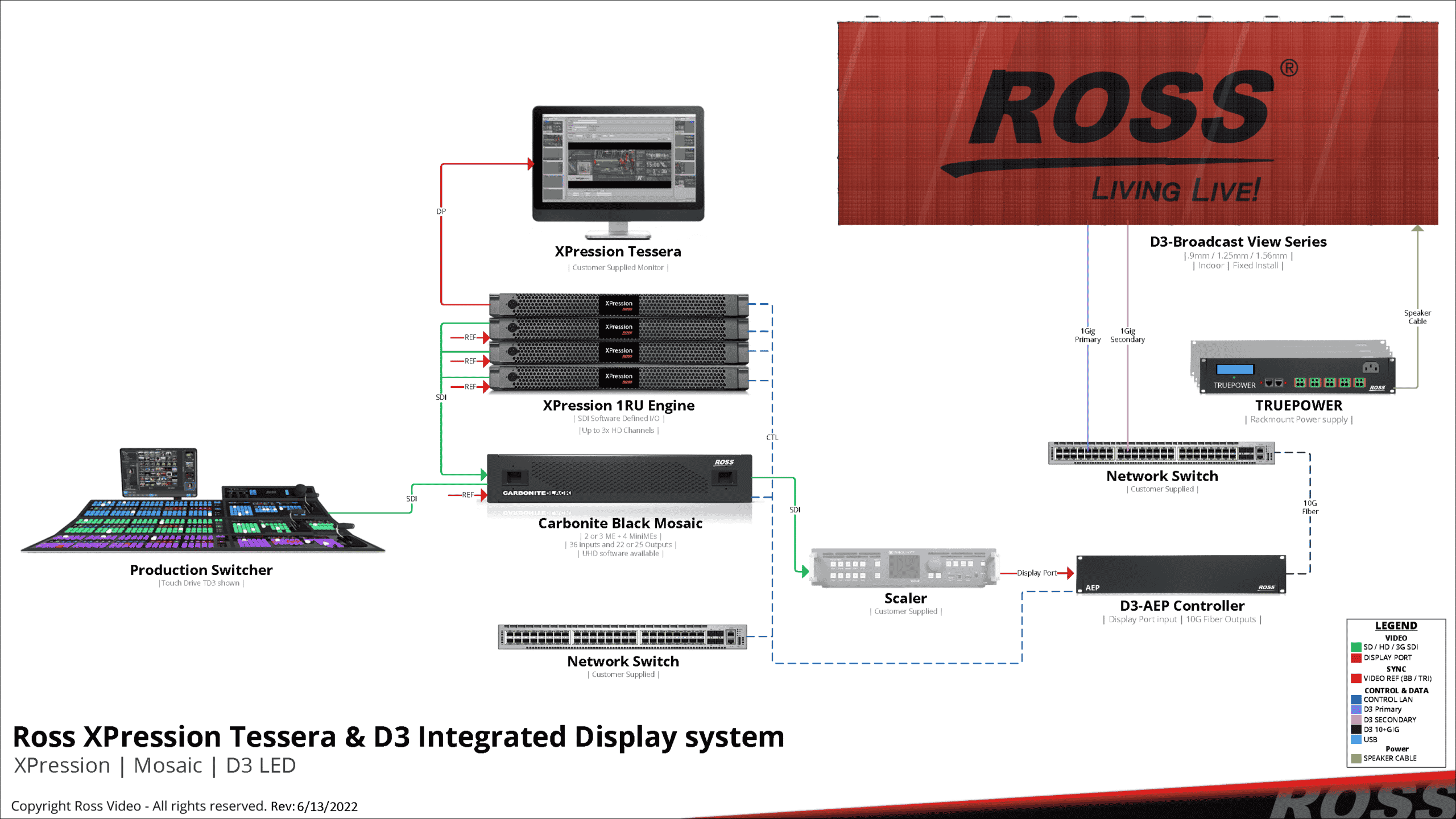The height and width of the screenshot is (819, 1456).
Task: Select the top XPression 1RU engine unit
Action: pos(619,305)
